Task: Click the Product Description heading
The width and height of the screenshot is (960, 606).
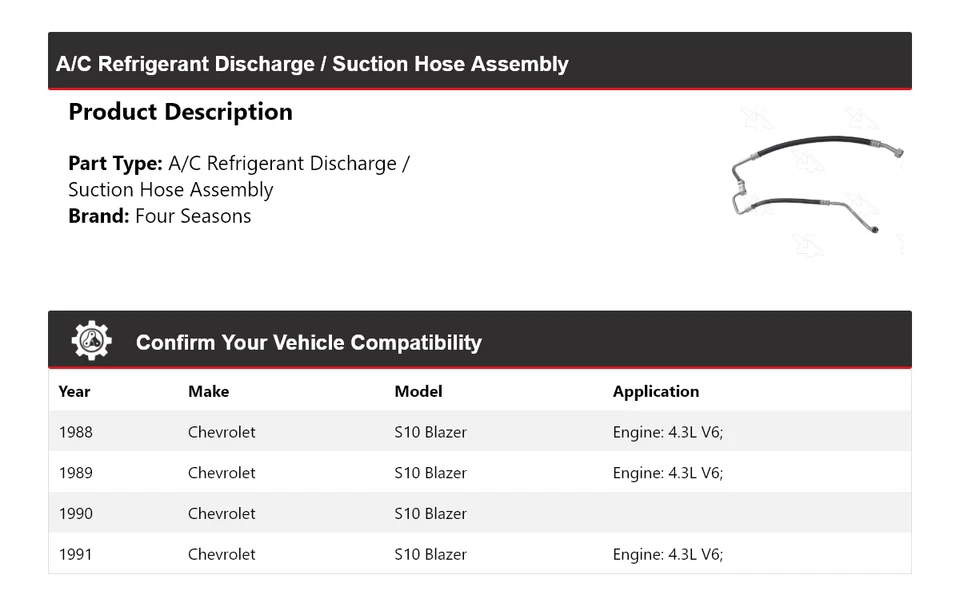Action: click(x=180, y=112)
